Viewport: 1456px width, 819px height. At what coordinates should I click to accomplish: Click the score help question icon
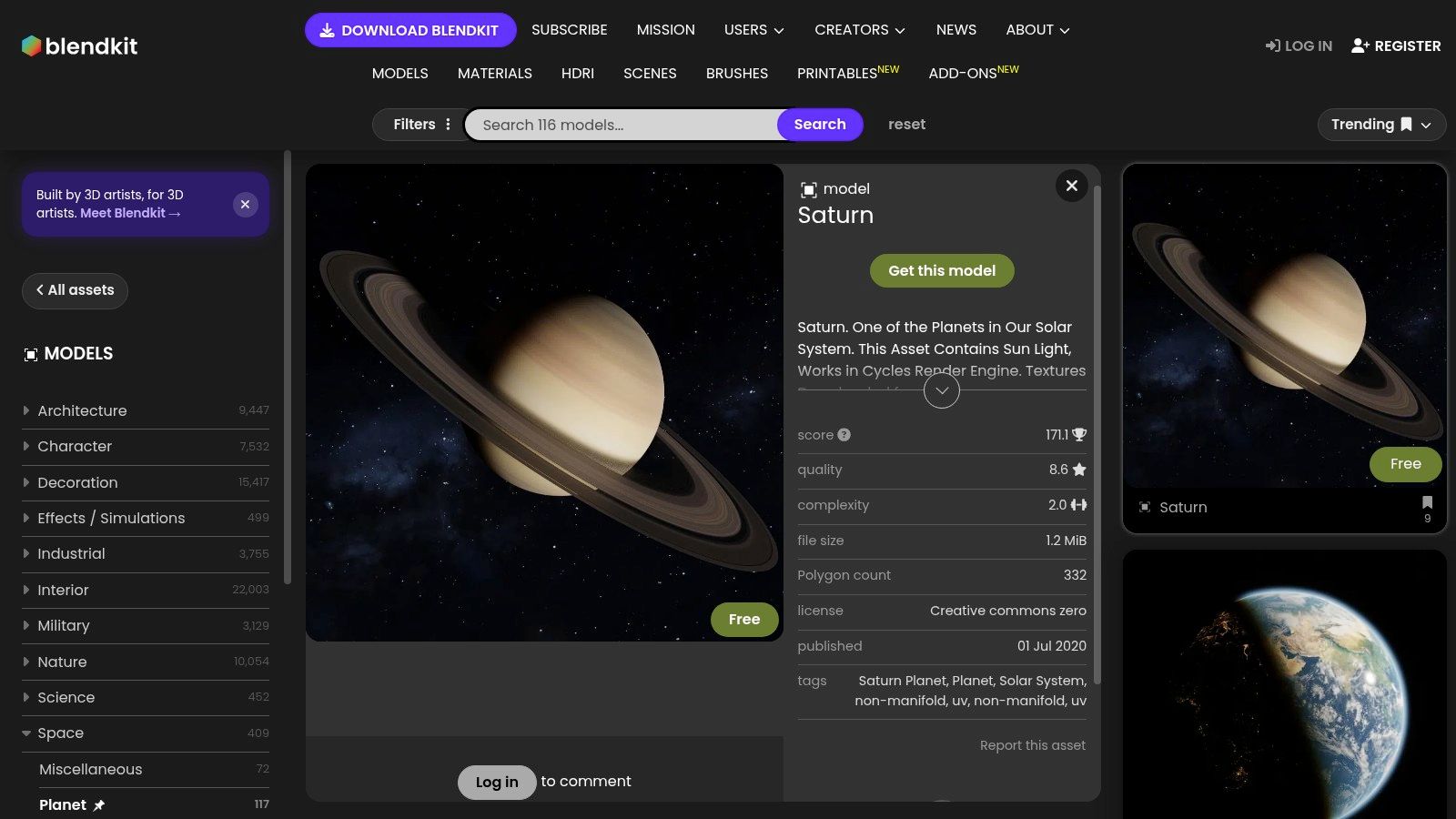tap(844, 435)
